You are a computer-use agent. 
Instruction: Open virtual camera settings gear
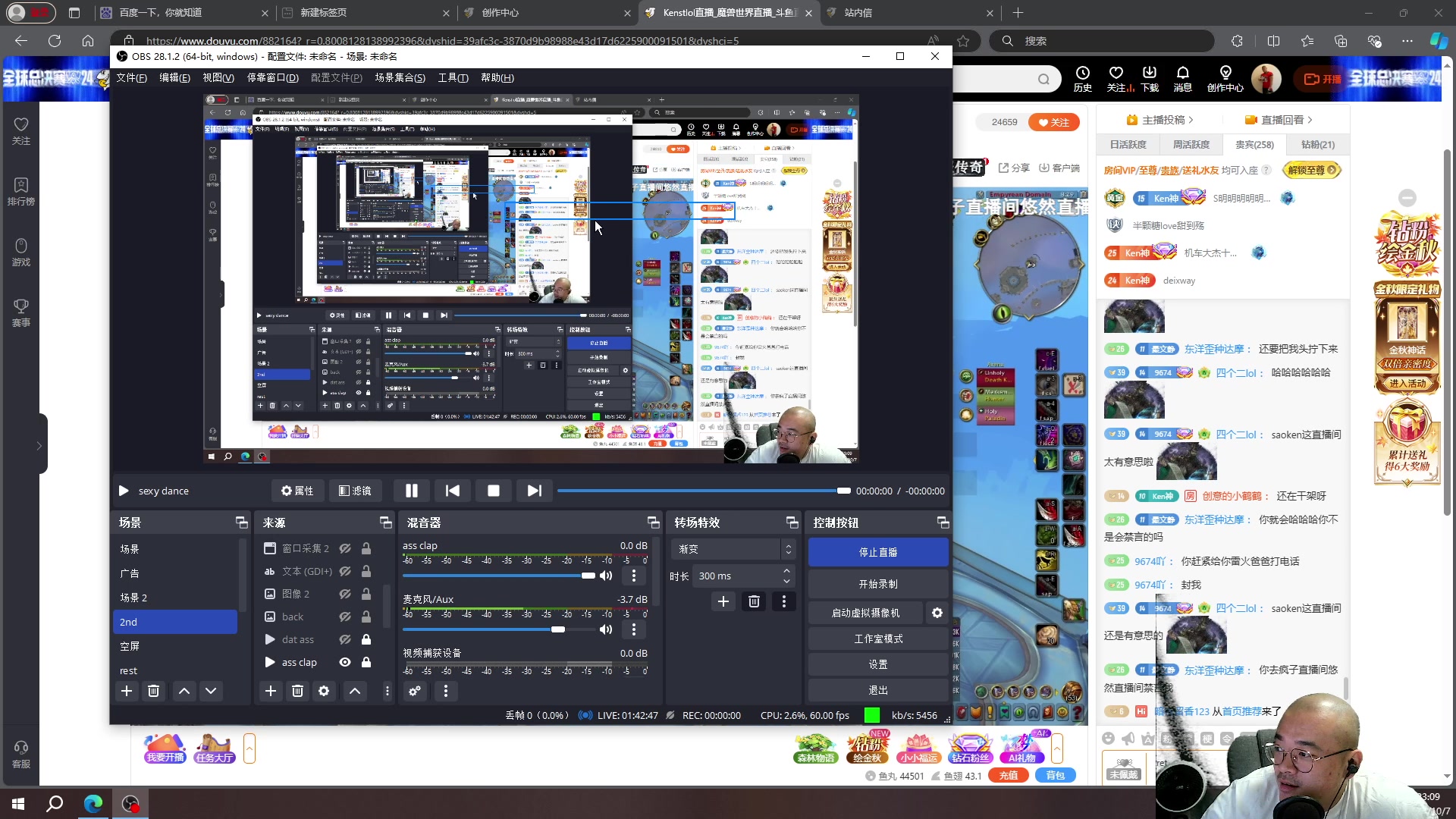point(937,613)
